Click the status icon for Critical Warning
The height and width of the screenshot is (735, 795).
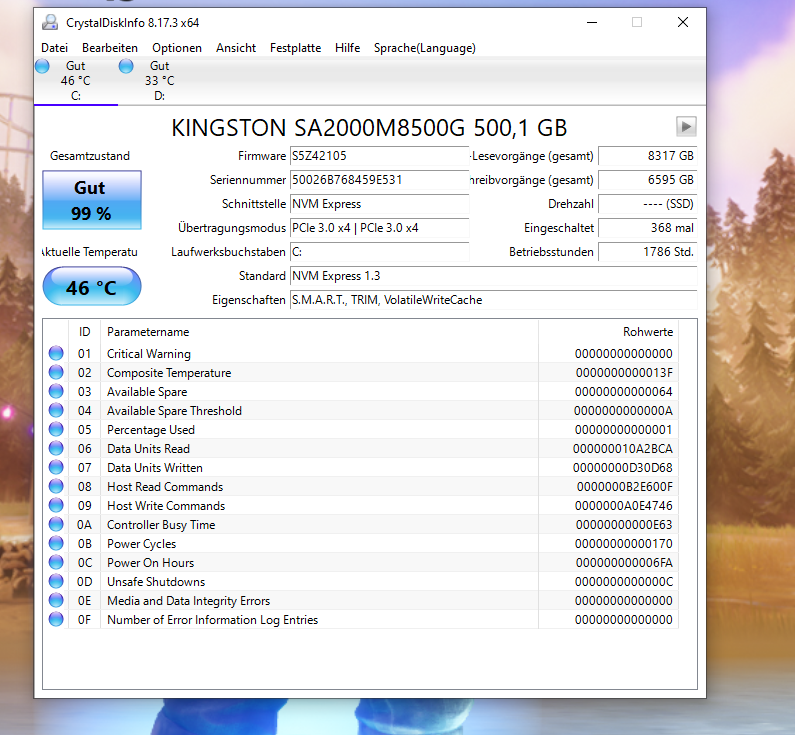coord(56,353)
